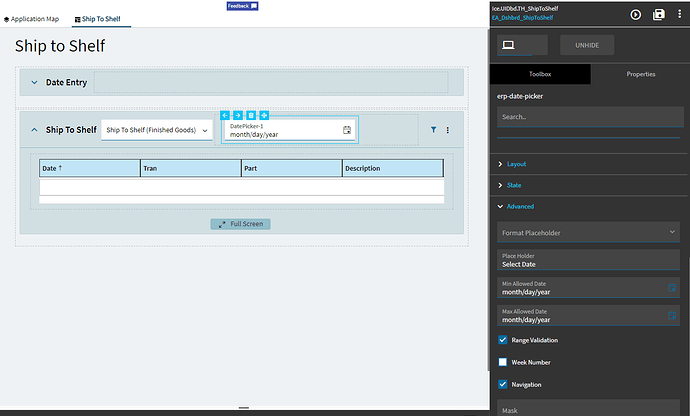The image size is (690, 416).
Task: Uncheck the Range Validation checkbox
Action: (503, 340)
